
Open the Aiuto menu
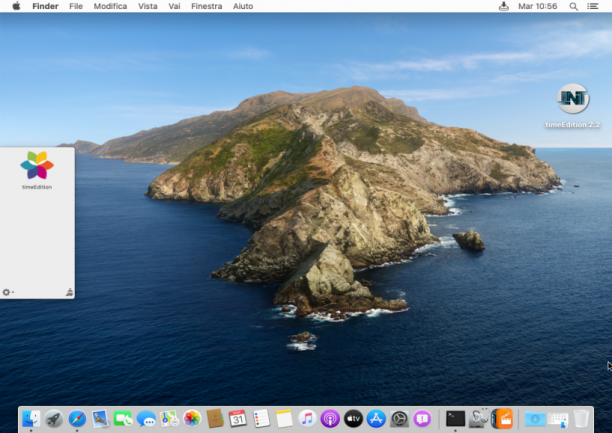pos(243,6)
